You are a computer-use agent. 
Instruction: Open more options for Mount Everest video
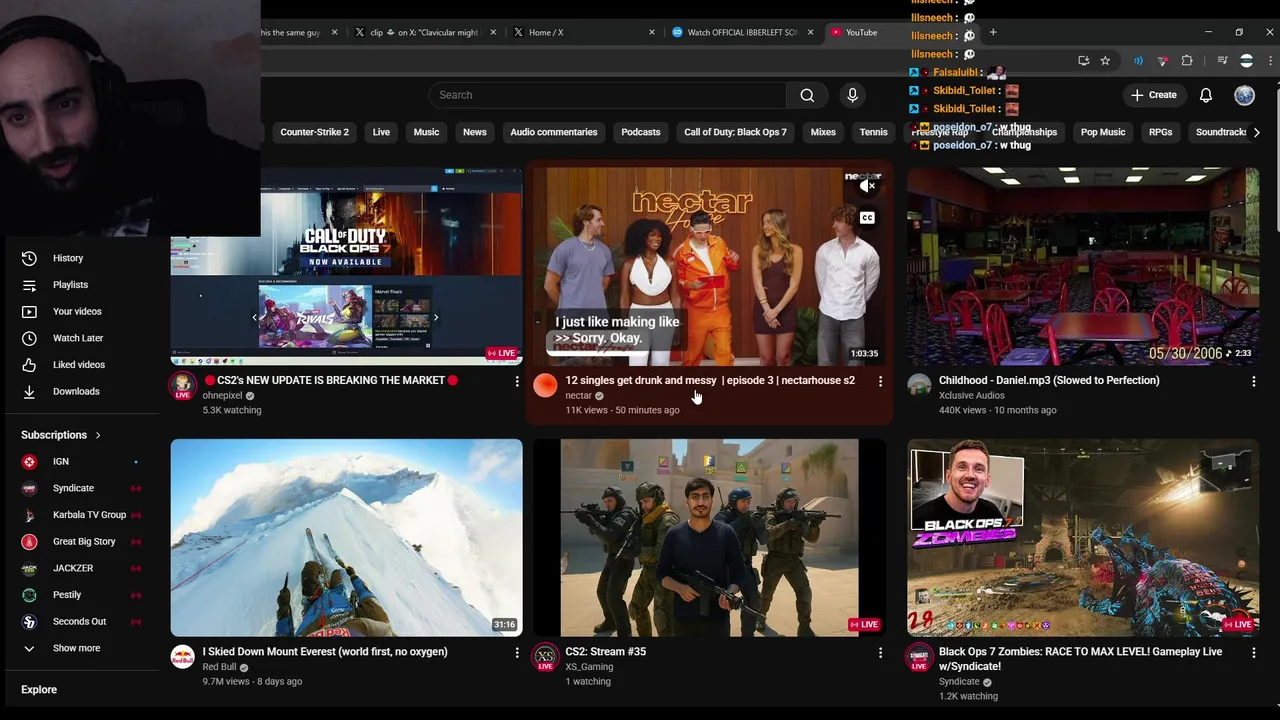tap(517, 652)
